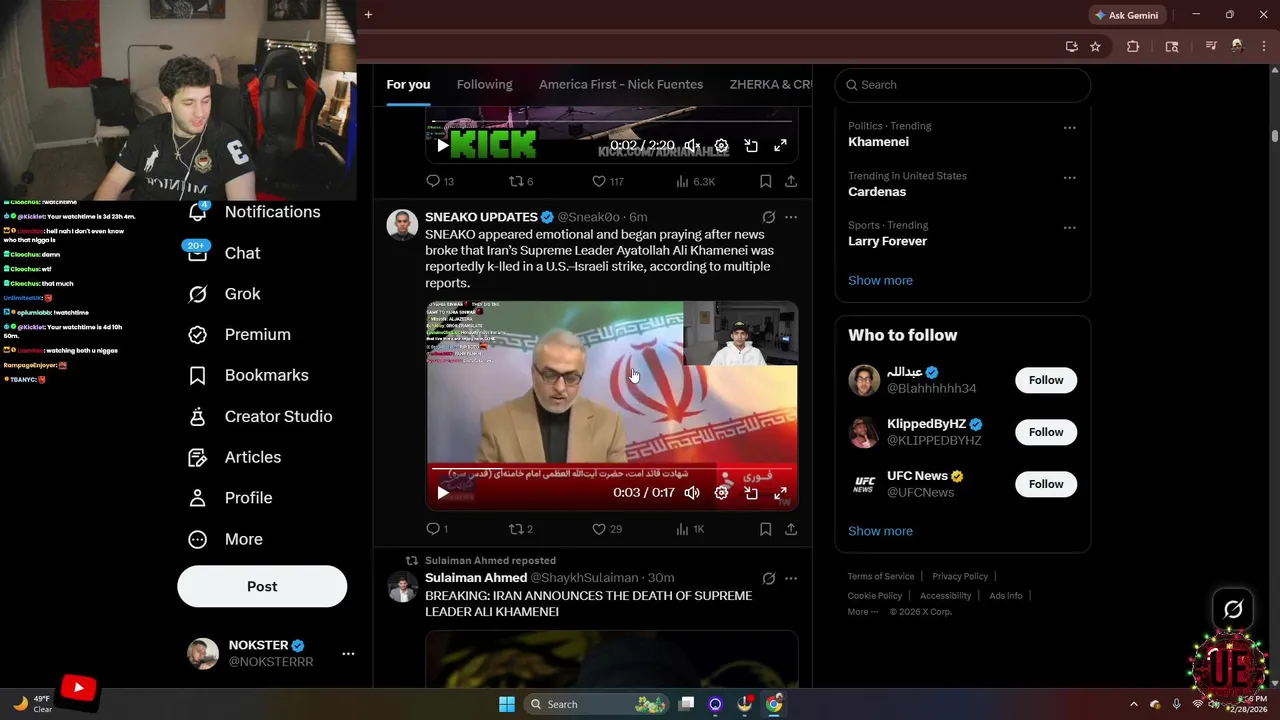Viewport: 1280px width, 720px height.
Task: Open Bookmarks in the sidebar
Action: (248, 375)
